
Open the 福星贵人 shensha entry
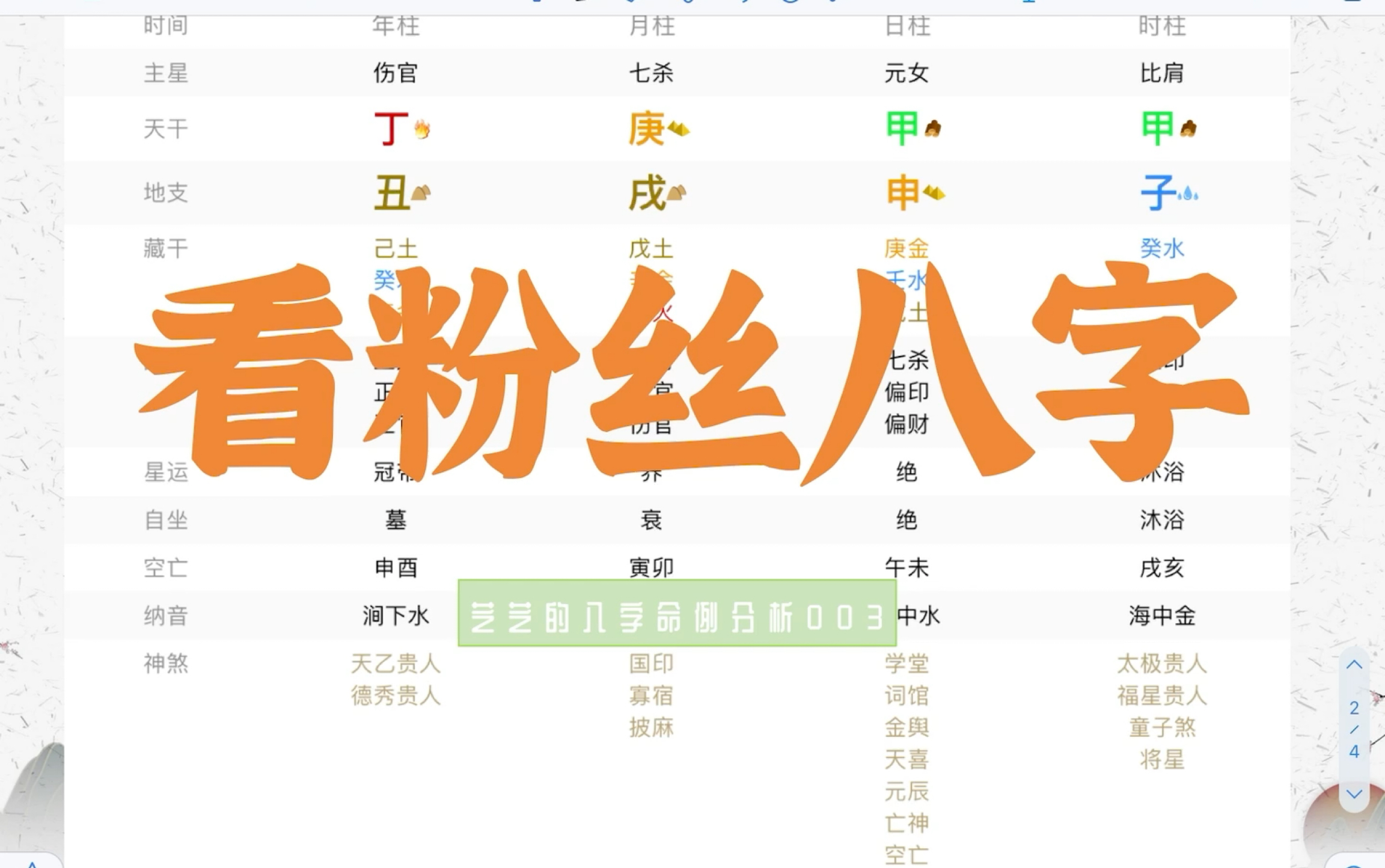pyautogui.click(x=1162, y=695)
